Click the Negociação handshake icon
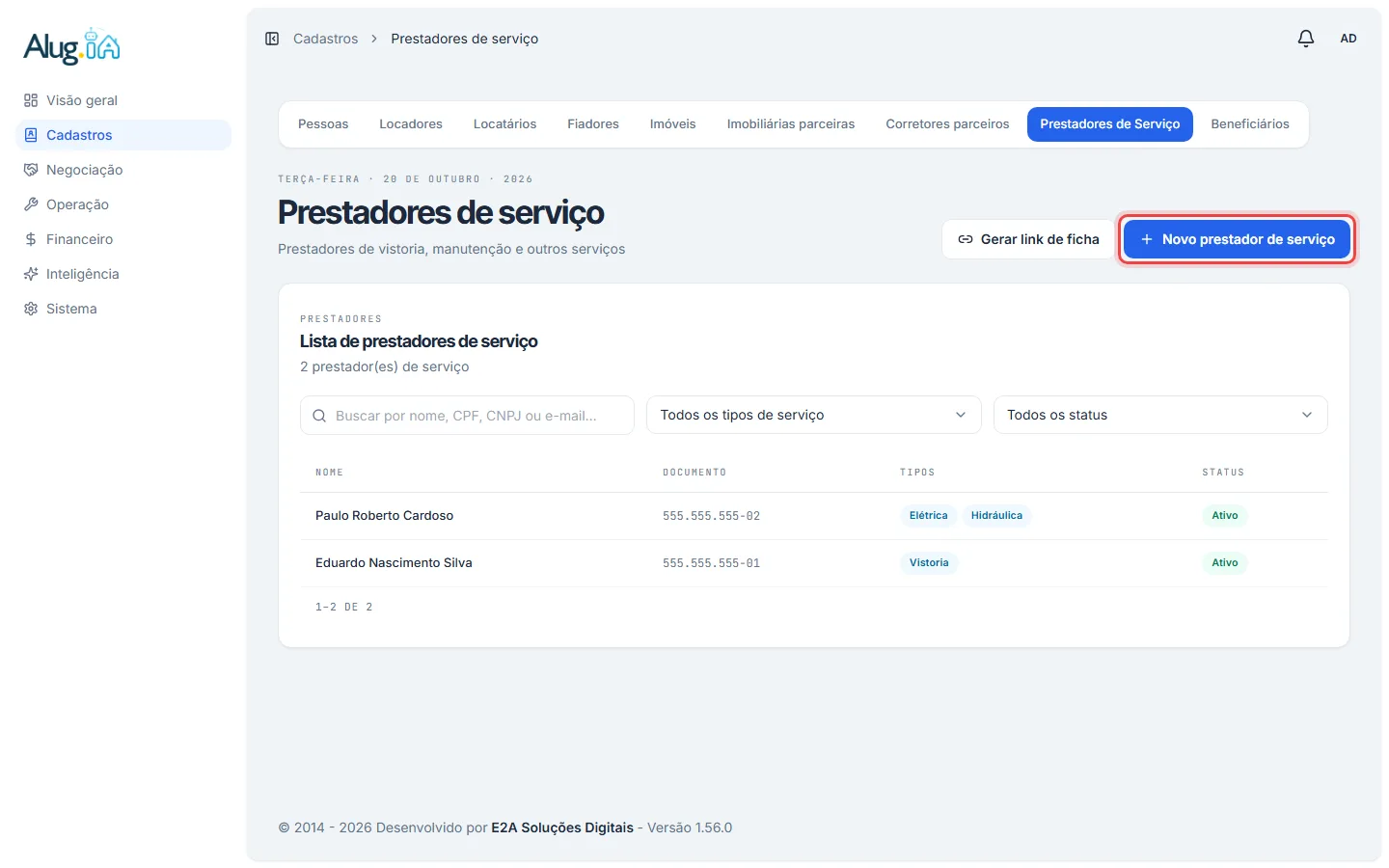 [x=31, y=170]
